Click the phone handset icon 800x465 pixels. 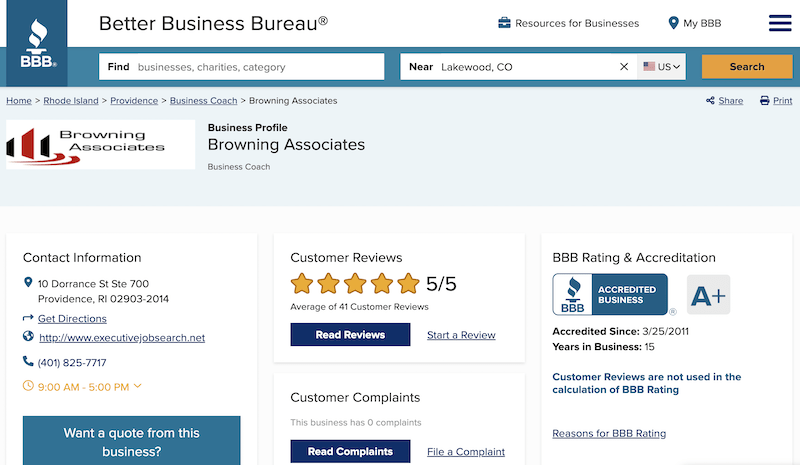pos(28,361)
